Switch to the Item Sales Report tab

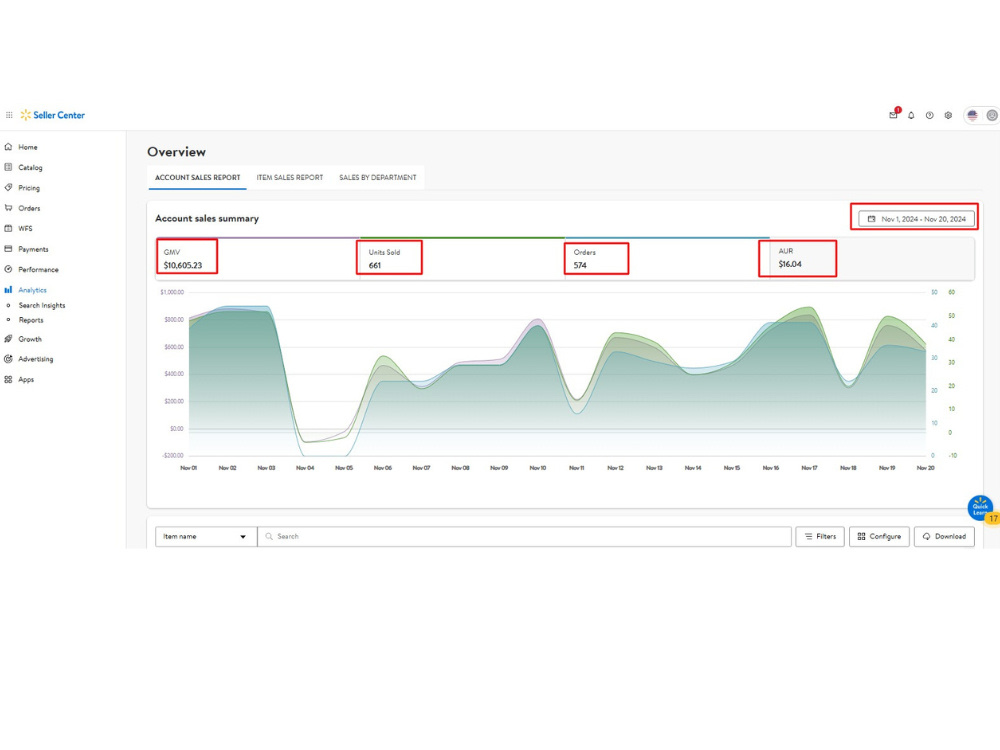click(290, 177)
